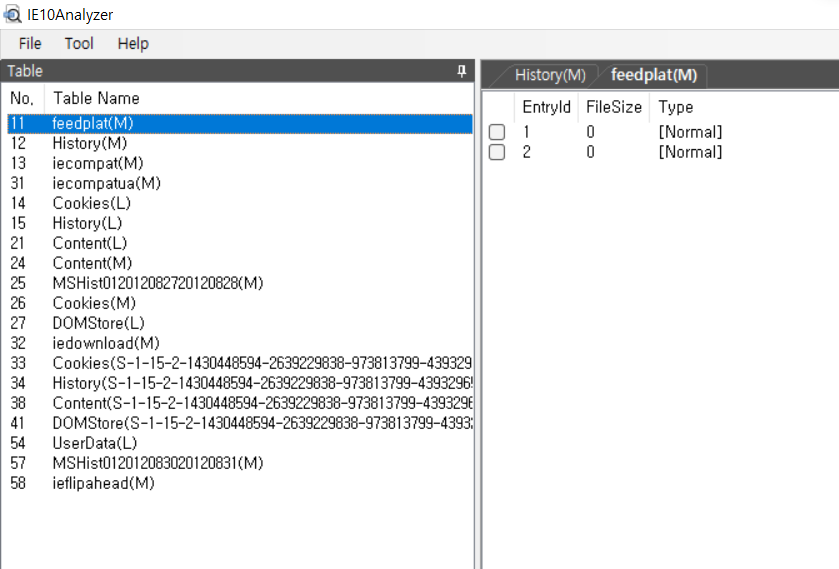839x569 pixels.
Task: Sort by the FileSize column header
Action: [x=614, y=107]
